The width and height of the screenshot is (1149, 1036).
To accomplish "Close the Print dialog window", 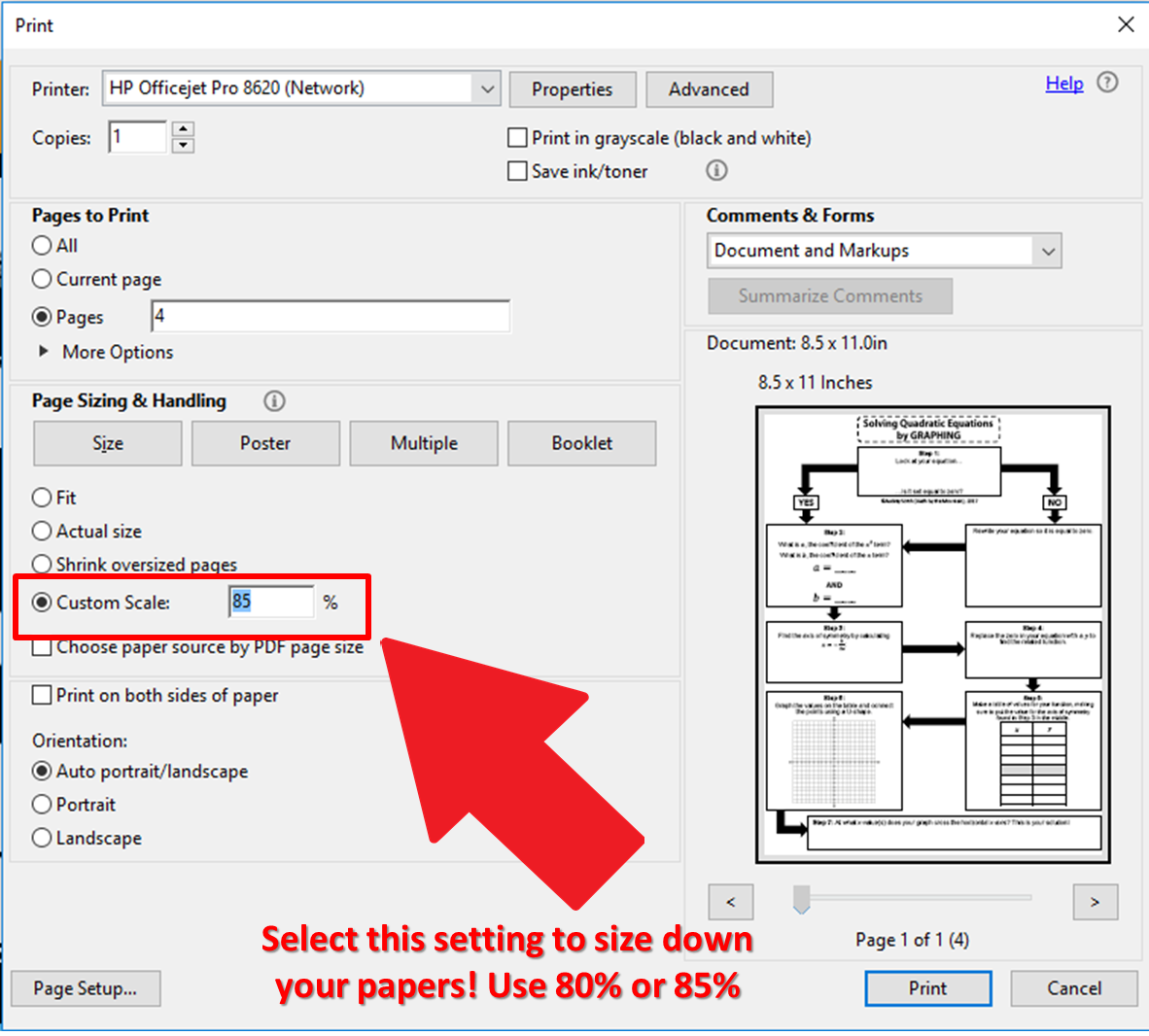I will pyautogui.click(x=1126, y=24).
